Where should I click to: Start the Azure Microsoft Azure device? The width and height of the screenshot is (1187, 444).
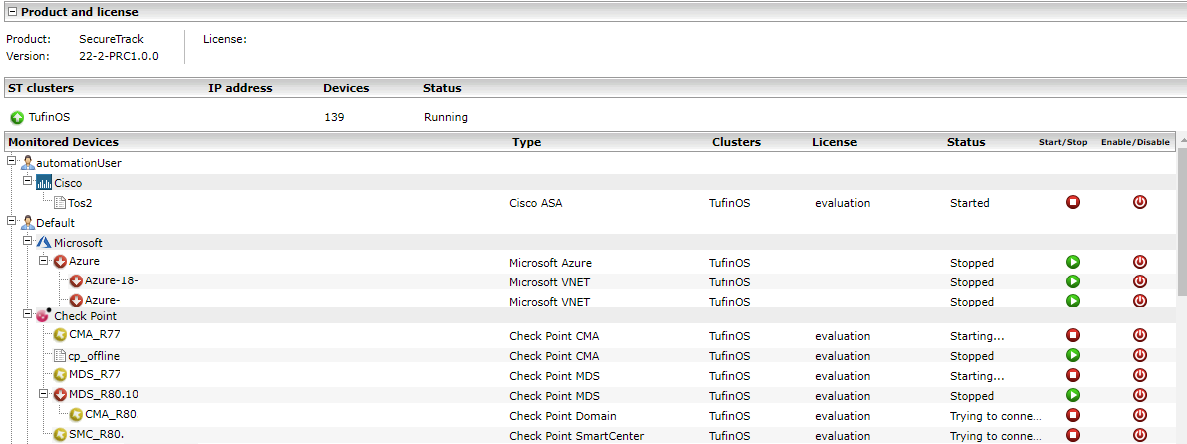1072,262
